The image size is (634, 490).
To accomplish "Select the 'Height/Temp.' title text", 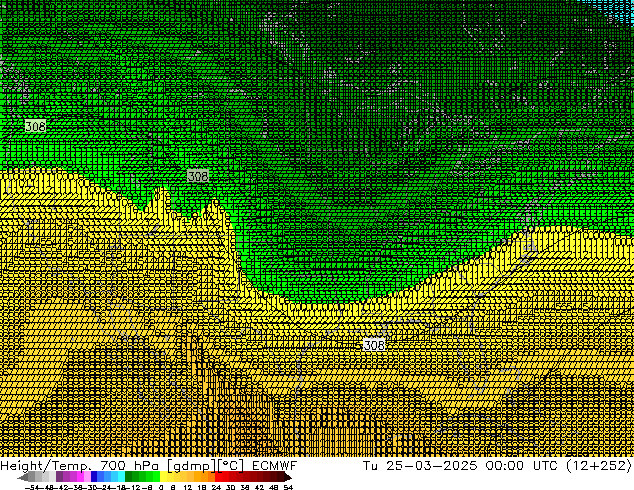I will (46, 466).
